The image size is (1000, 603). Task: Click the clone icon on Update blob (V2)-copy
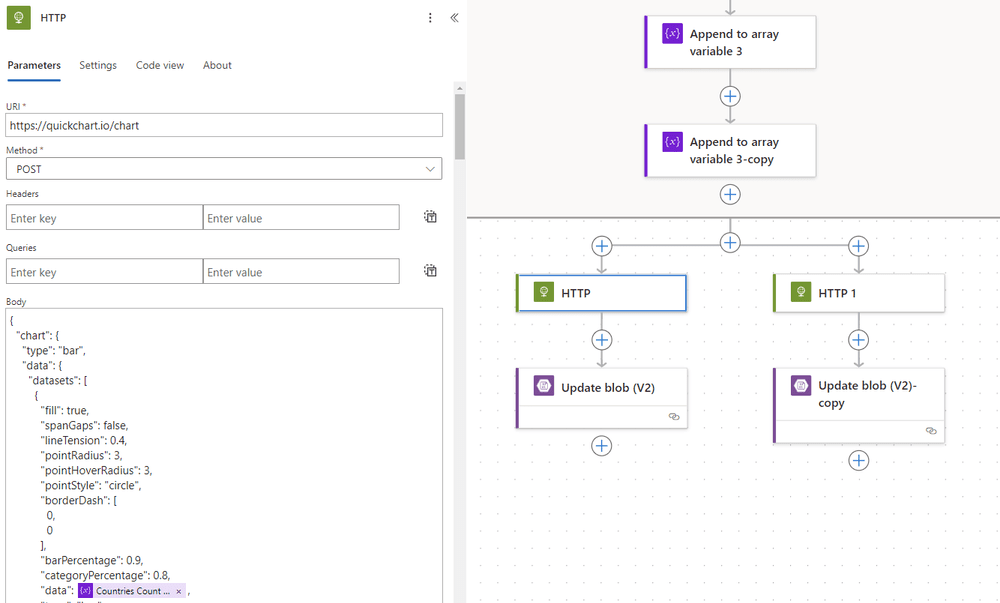pyautogui.click(x=931, y=431)
